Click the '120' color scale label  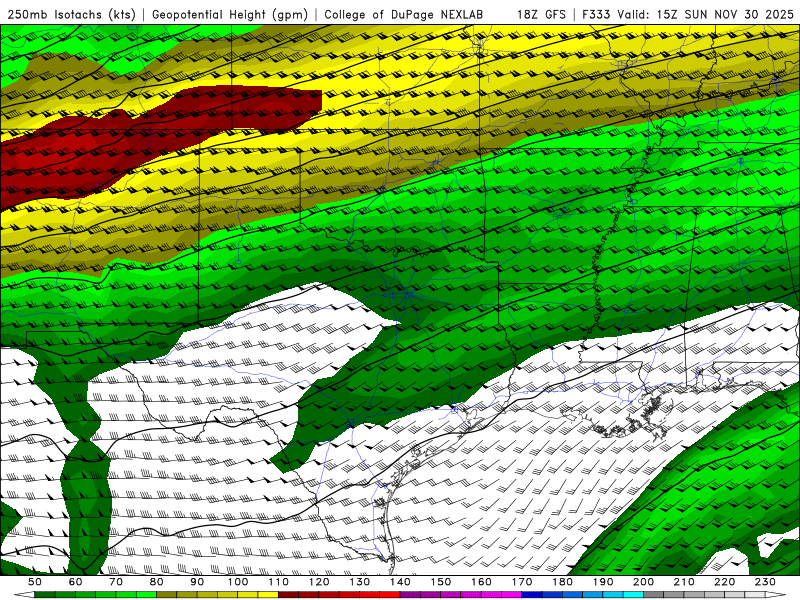pyautogui.click(x=319, y=582)
